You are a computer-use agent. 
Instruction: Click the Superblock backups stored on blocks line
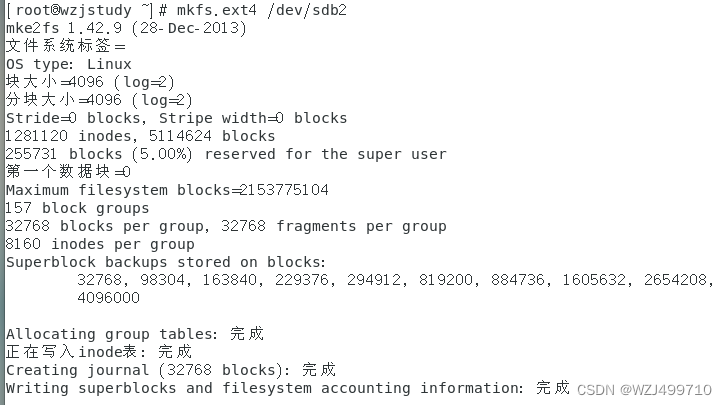pos(166,262)
